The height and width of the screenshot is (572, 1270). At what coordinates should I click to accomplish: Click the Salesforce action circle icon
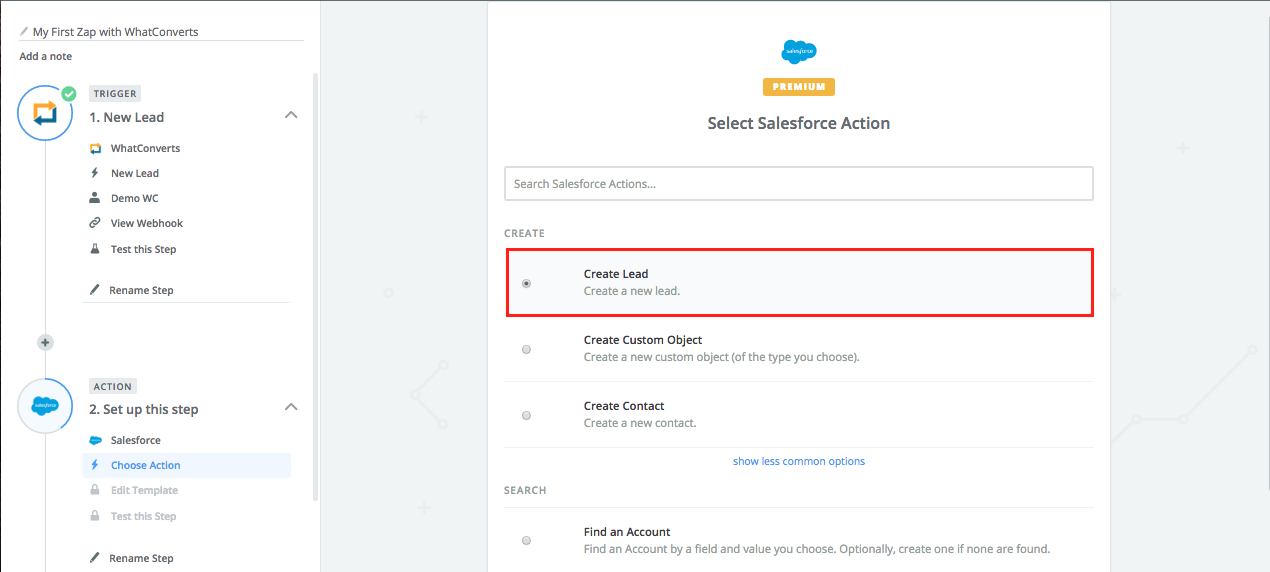click(x=45, y=406)
